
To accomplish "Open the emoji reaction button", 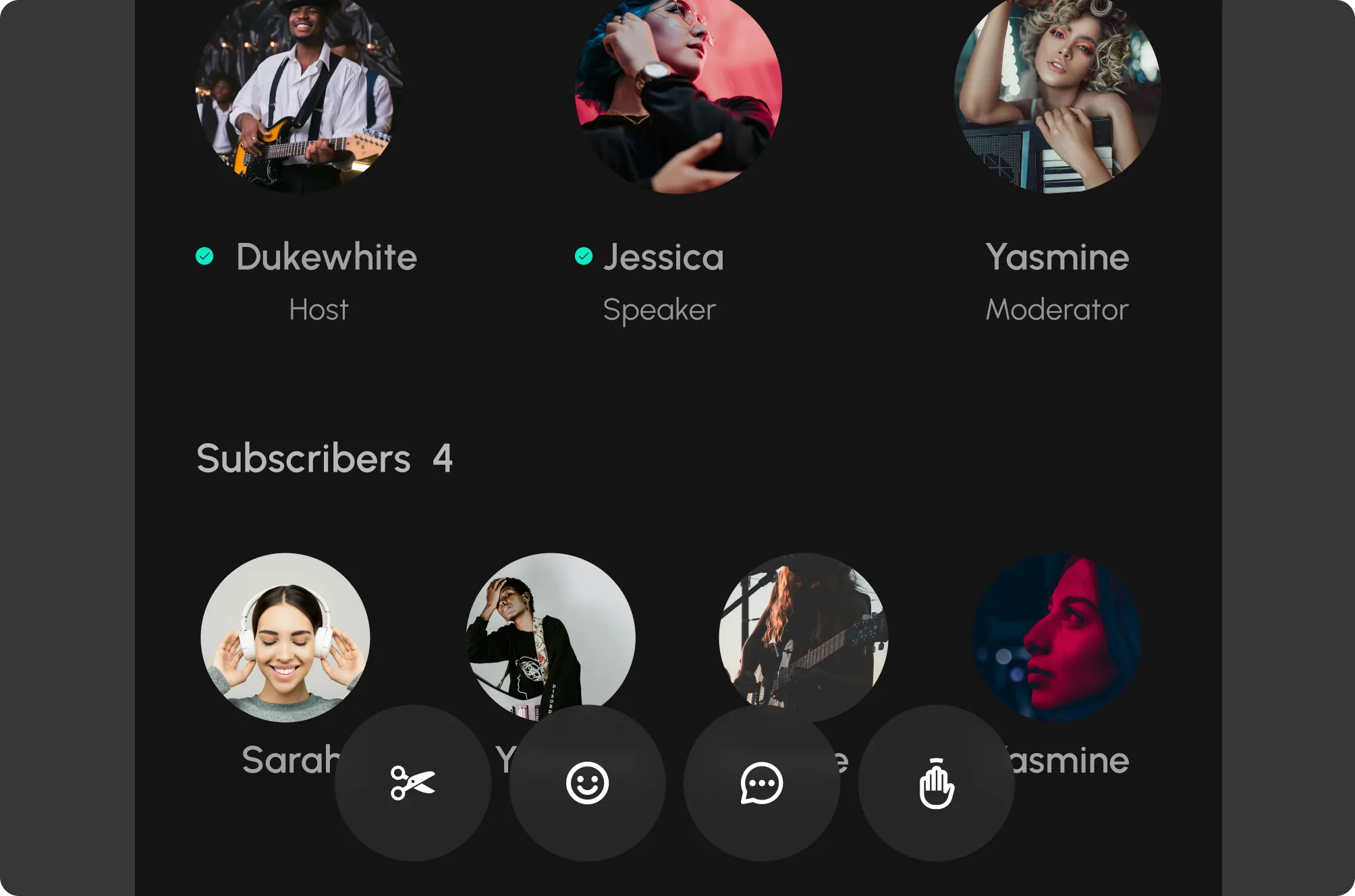I will [587, 783].
